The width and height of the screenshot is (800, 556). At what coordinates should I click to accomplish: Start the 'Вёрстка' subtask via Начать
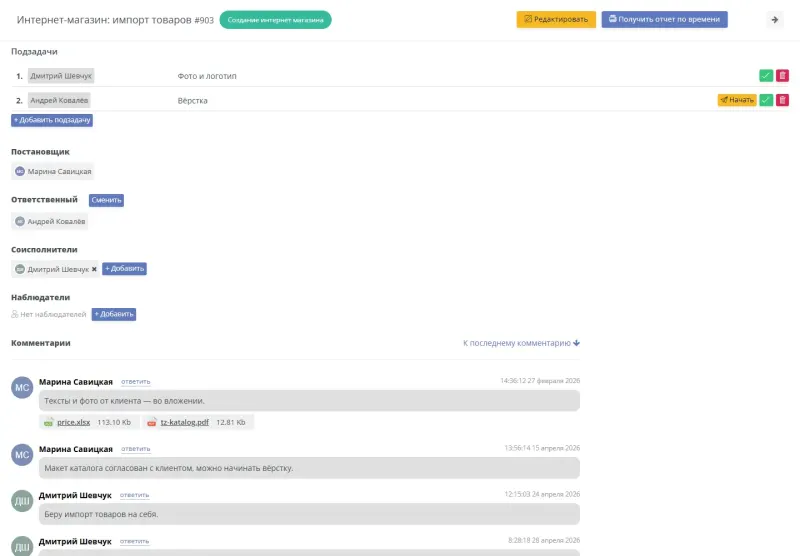737,100
